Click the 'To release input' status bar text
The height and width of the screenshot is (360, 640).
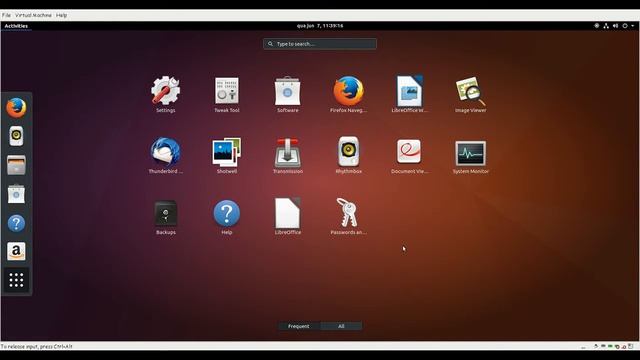coord(37,347)
